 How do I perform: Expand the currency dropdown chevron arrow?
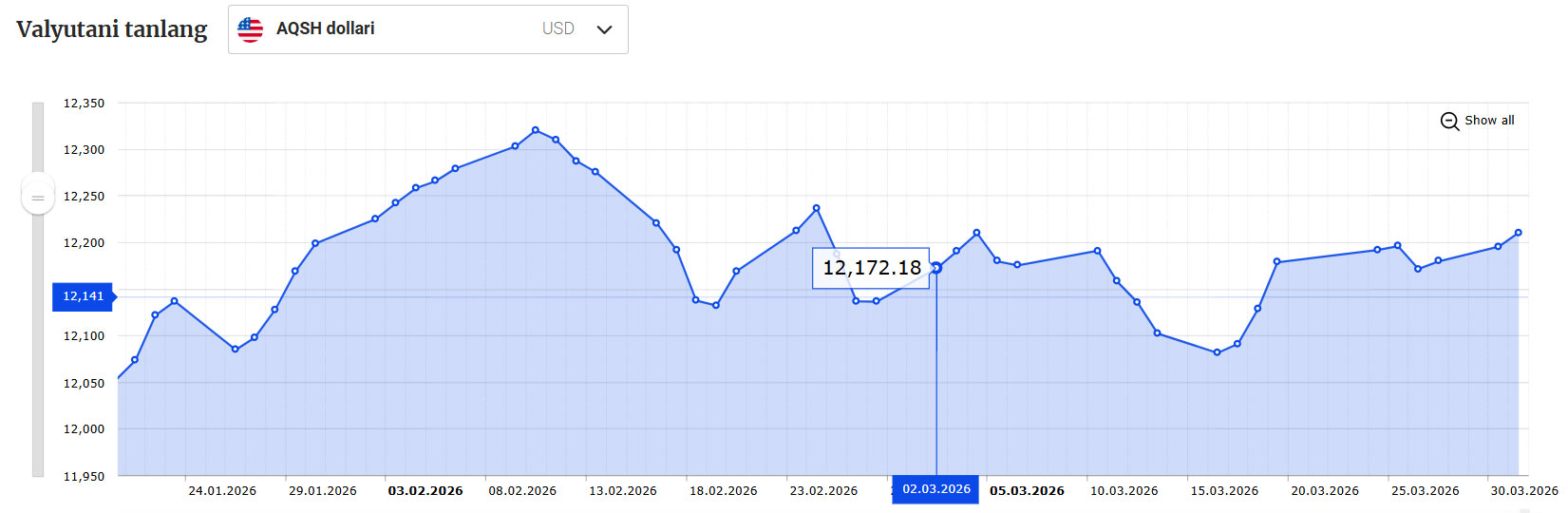(x=604, y=29)
